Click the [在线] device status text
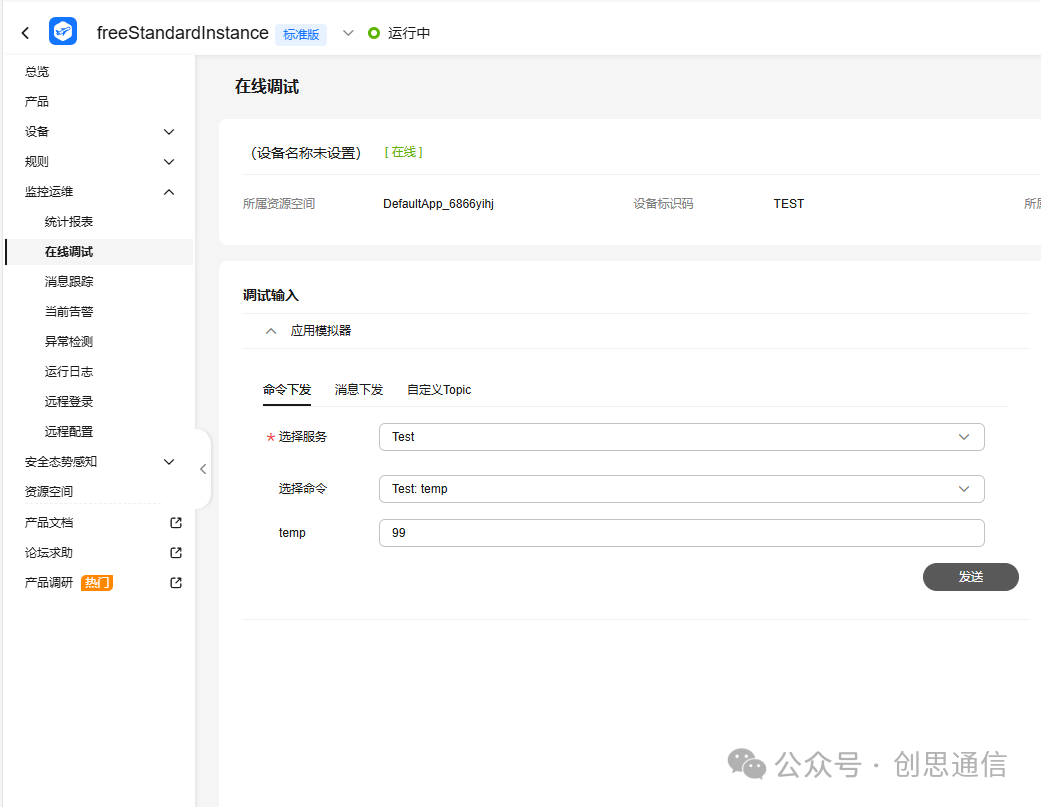Screen dimensions: 1041x807 [404, 152]
